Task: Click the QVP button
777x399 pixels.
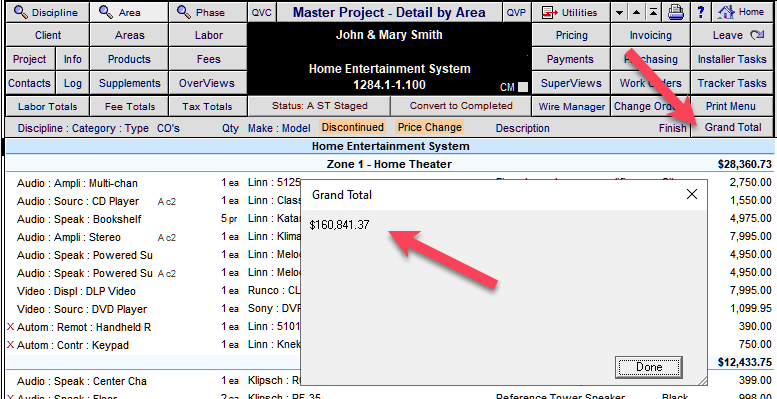Action: (516, 12)
